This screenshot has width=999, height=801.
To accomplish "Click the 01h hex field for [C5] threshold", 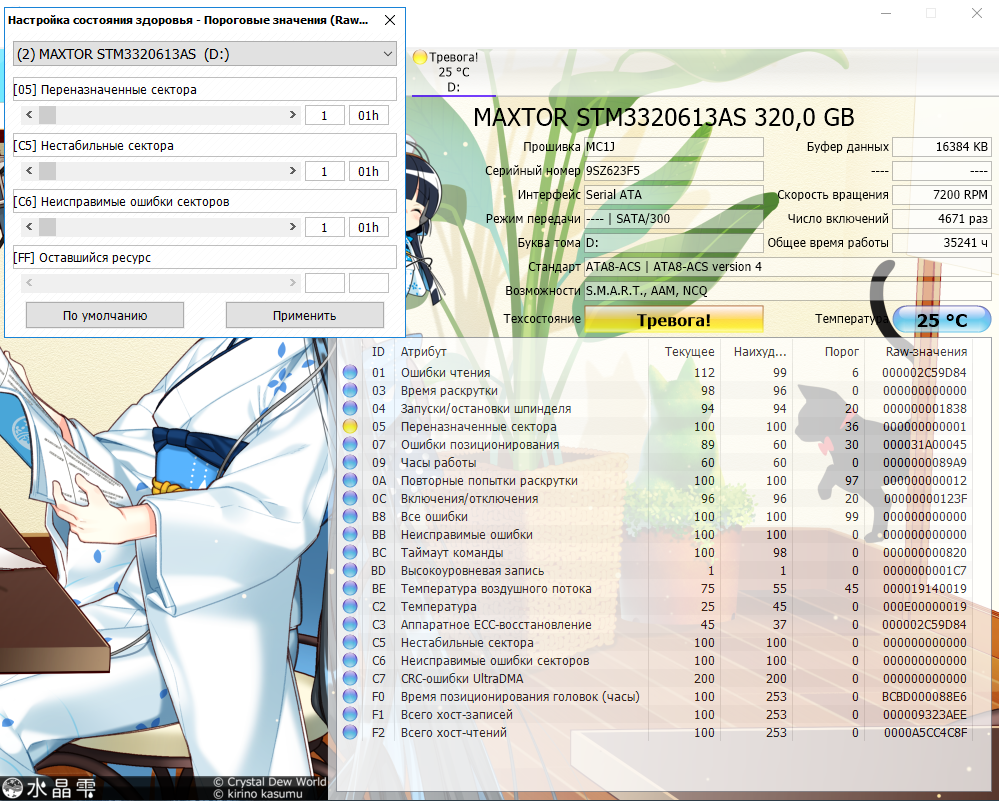I will pos(369,171).
